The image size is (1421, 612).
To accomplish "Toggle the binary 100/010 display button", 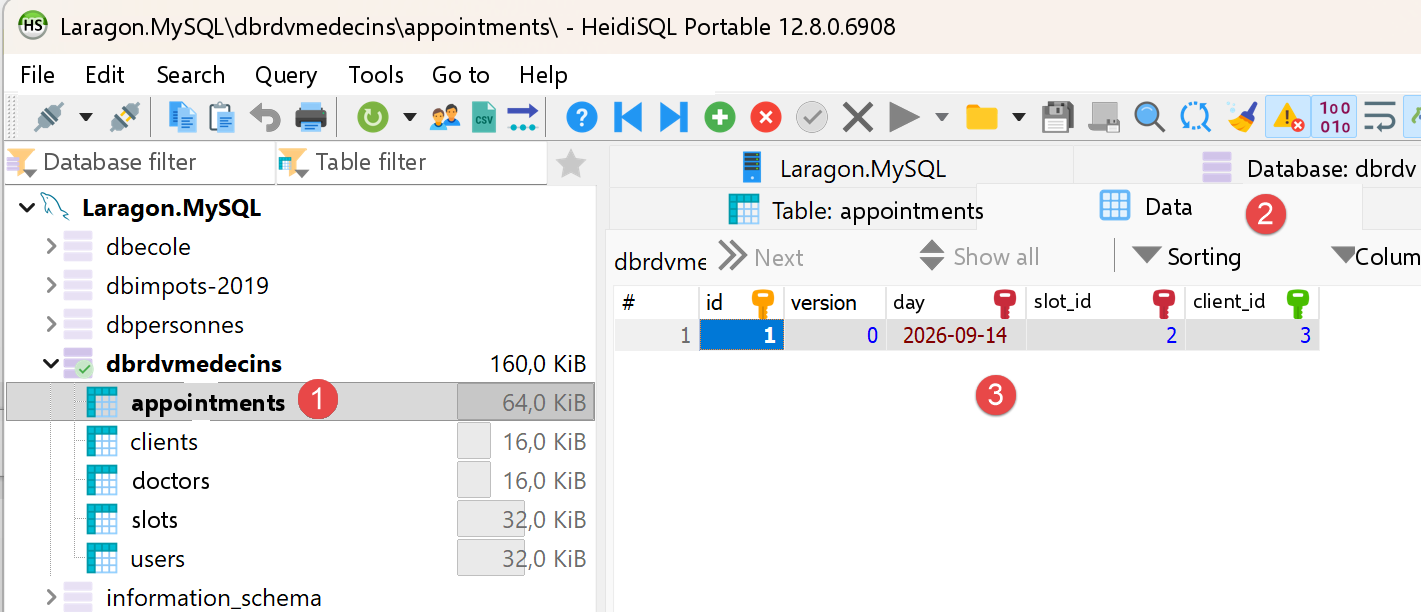I will [1335, 118].
